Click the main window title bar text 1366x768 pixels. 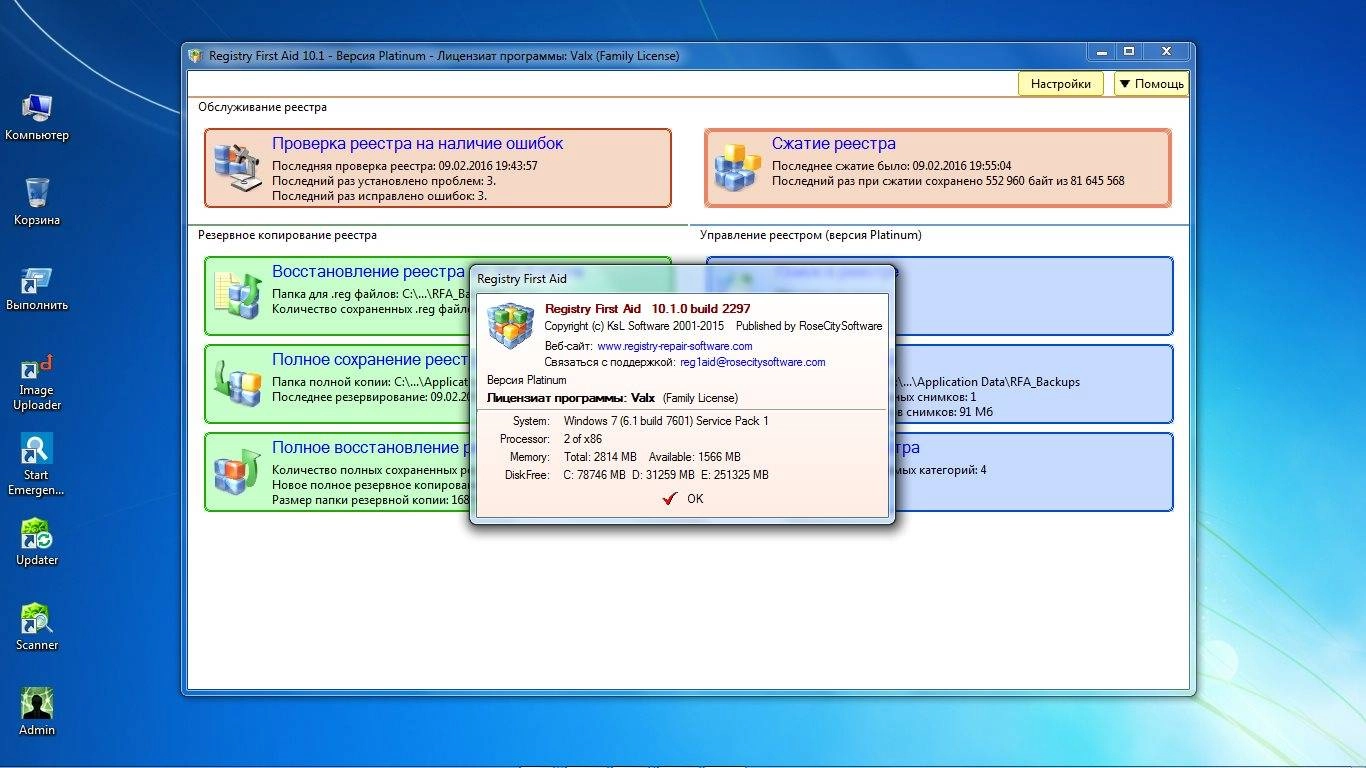point(444,56)
